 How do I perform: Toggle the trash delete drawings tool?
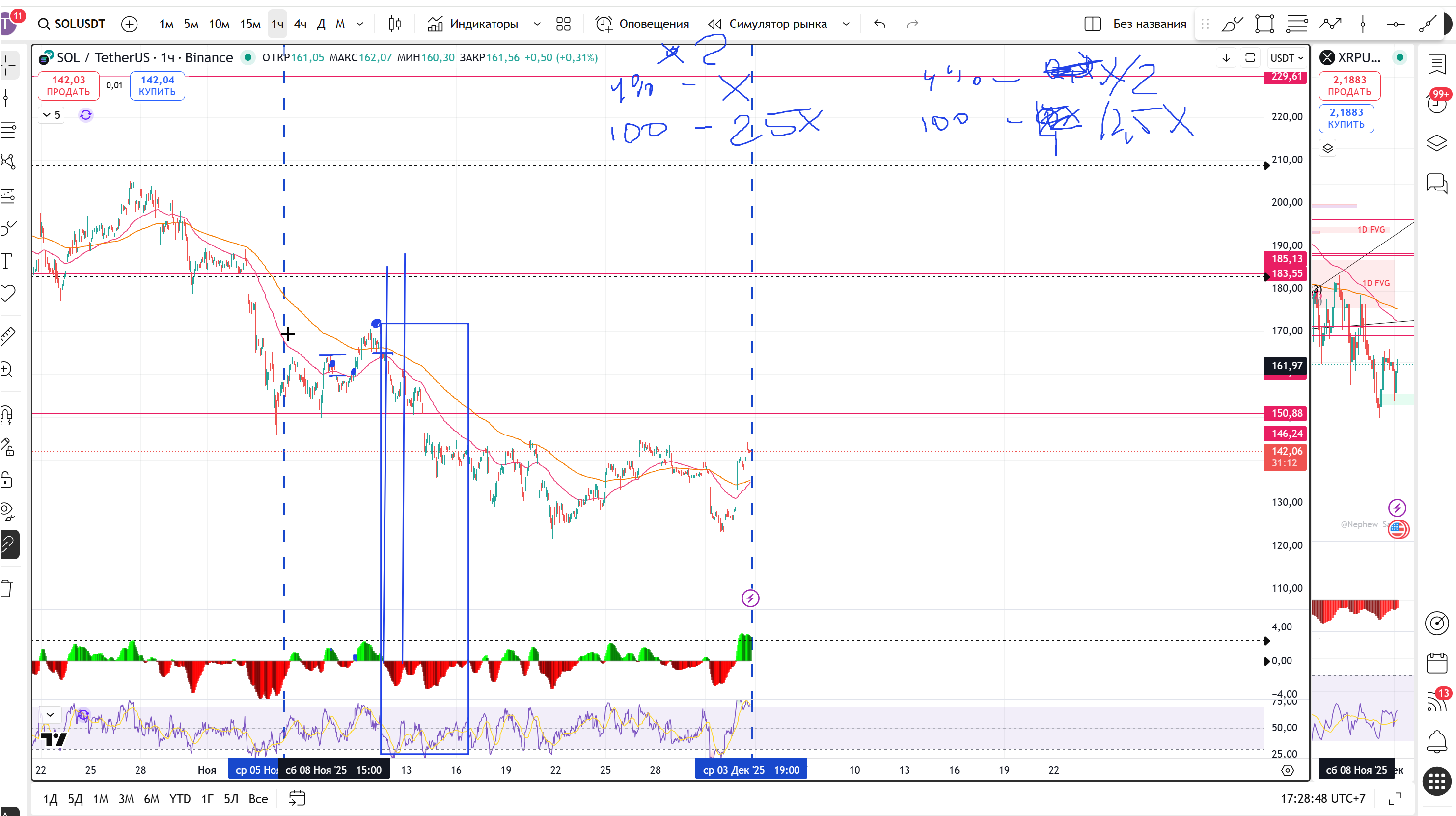7,588
